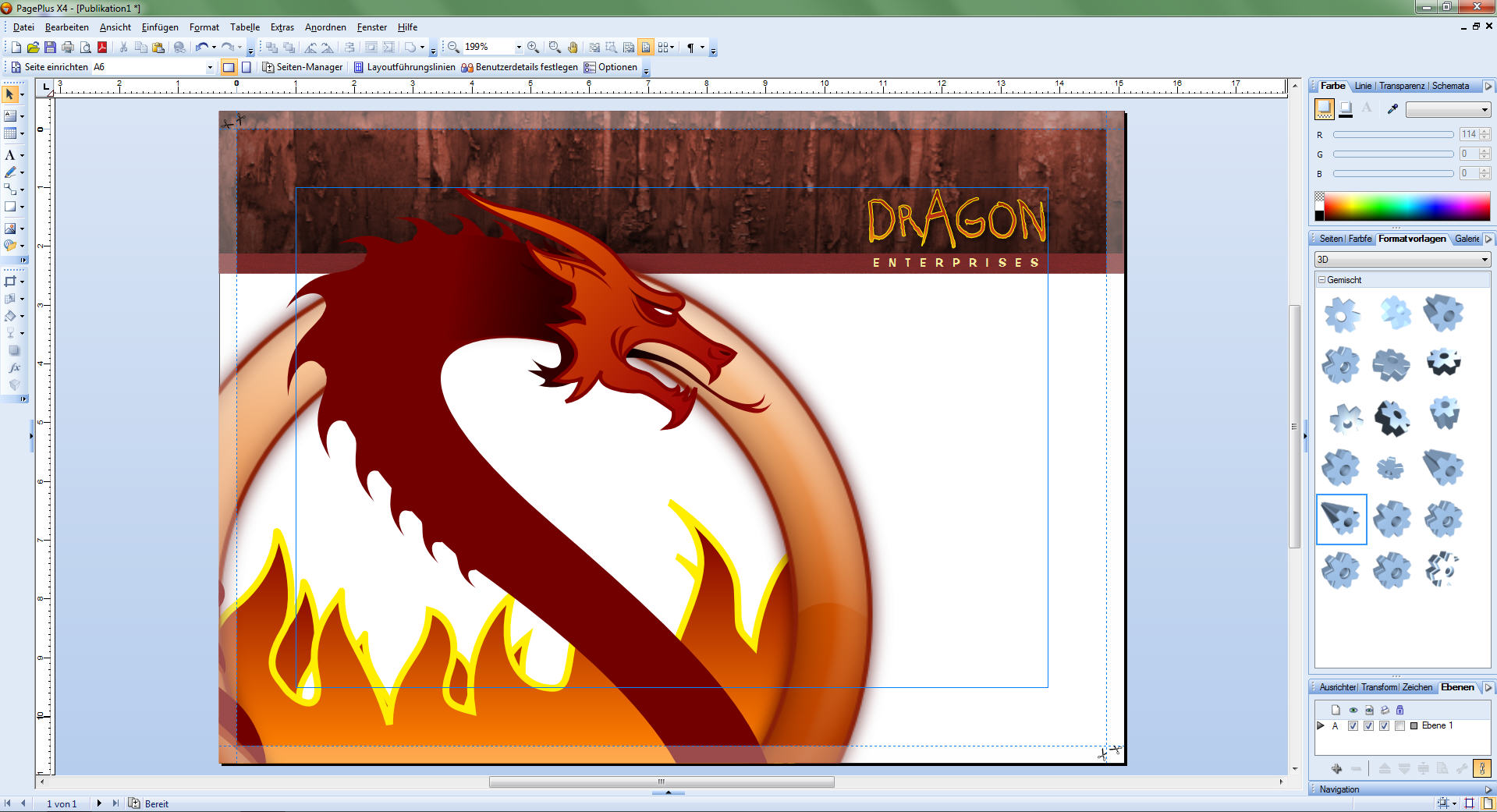Toggle visibility checkbox for Ebene 1
The image size is (1497, 812).
1353,725
